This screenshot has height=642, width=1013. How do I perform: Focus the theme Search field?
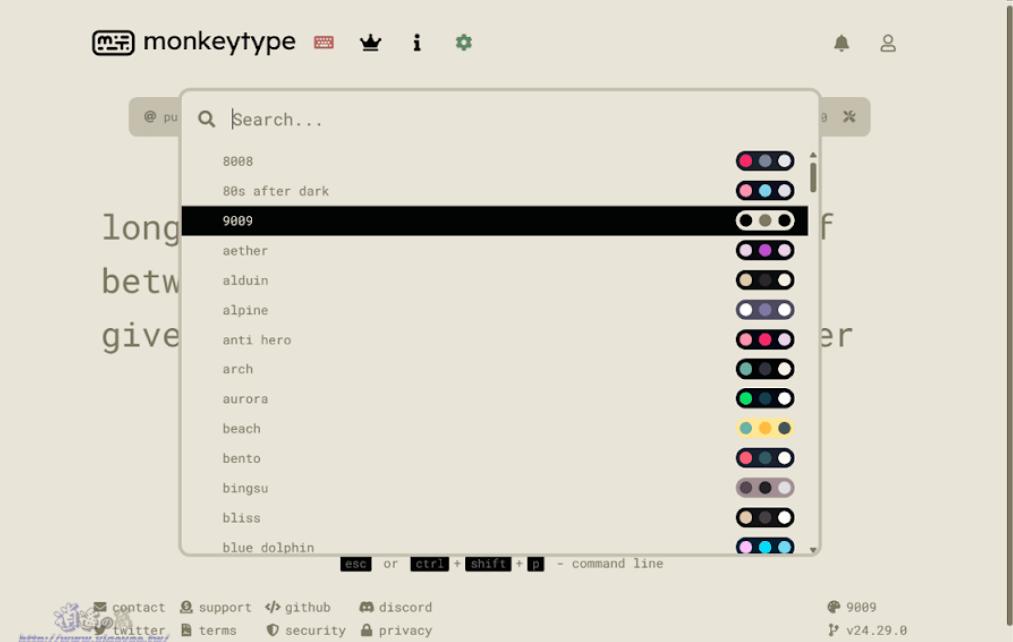[x=500, y=119]
